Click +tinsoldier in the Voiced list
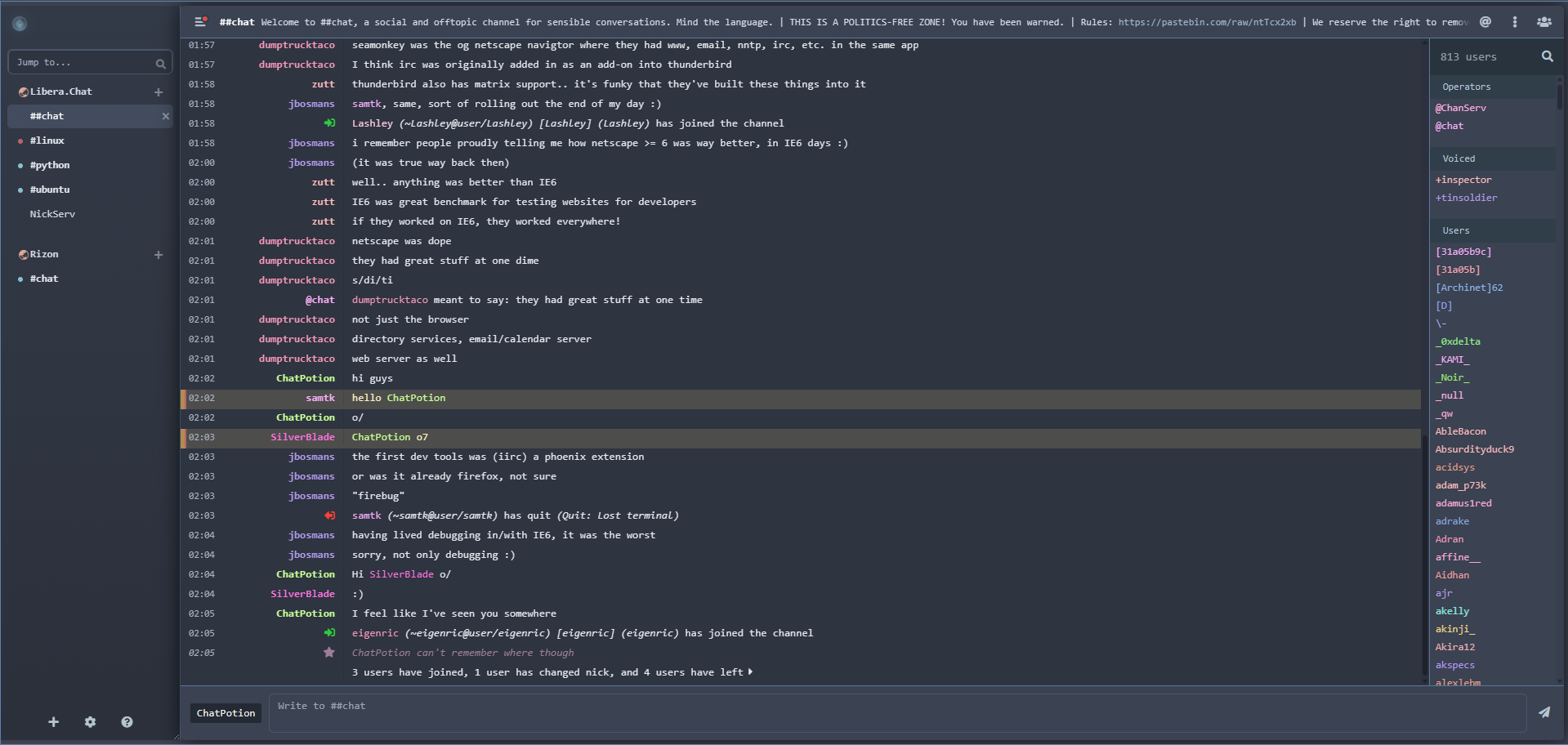 [1467, 198]
